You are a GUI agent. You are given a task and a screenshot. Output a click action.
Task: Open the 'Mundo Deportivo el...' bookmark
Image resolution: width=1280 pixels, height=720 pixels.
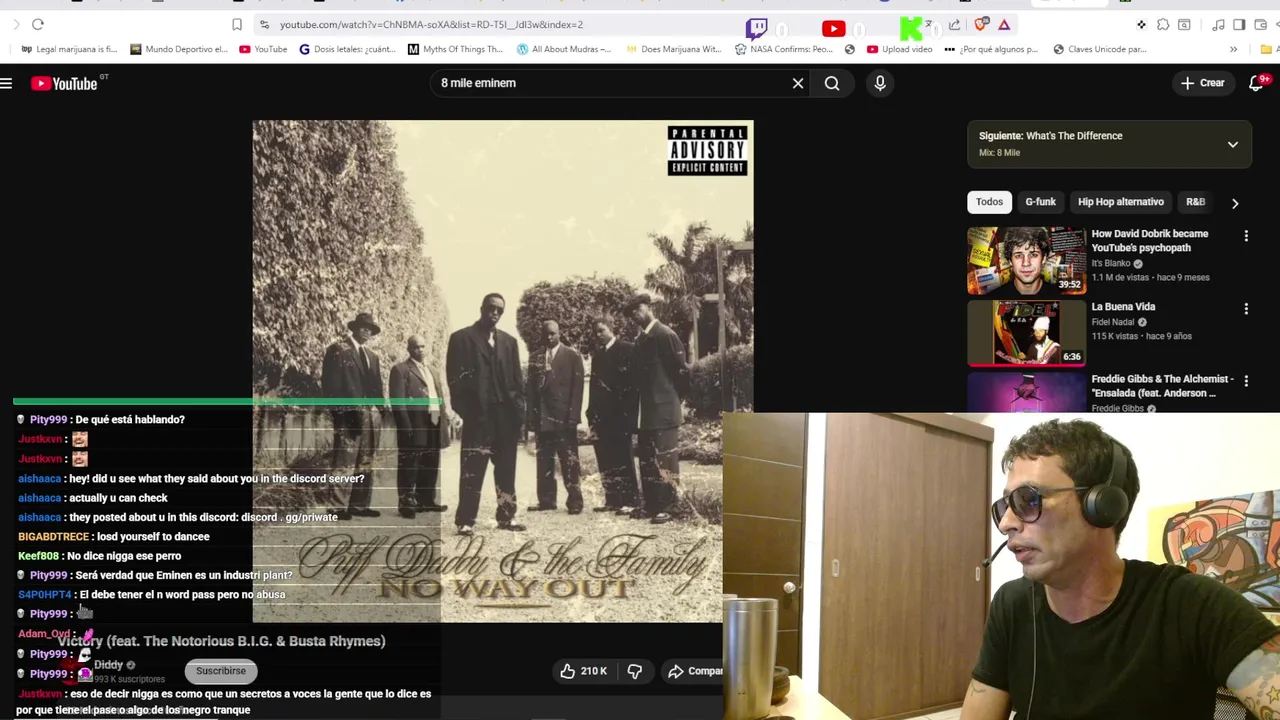coord(179,49)
